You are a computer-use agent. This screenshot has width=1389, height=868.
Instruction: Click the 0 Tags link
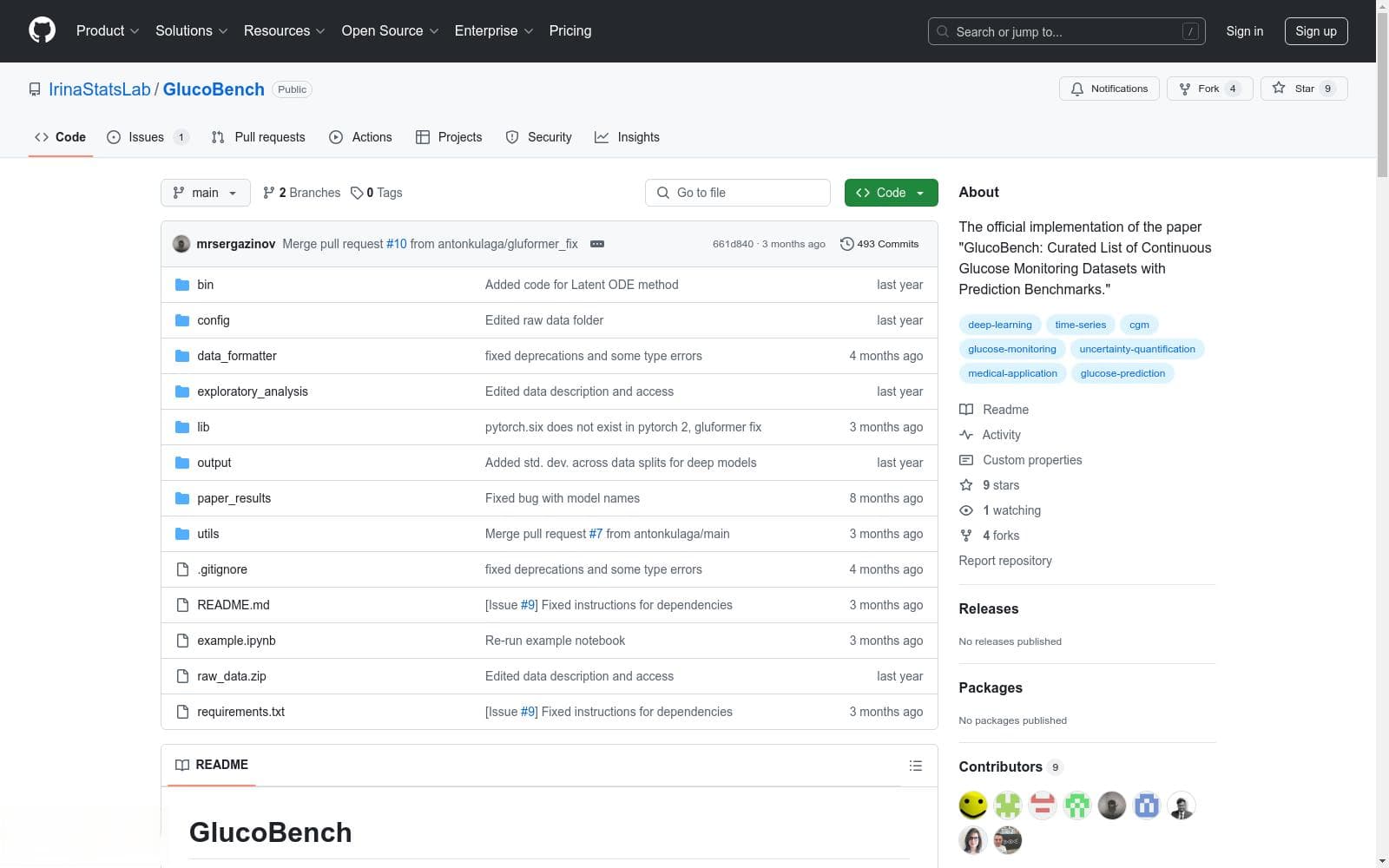point(377,193)
